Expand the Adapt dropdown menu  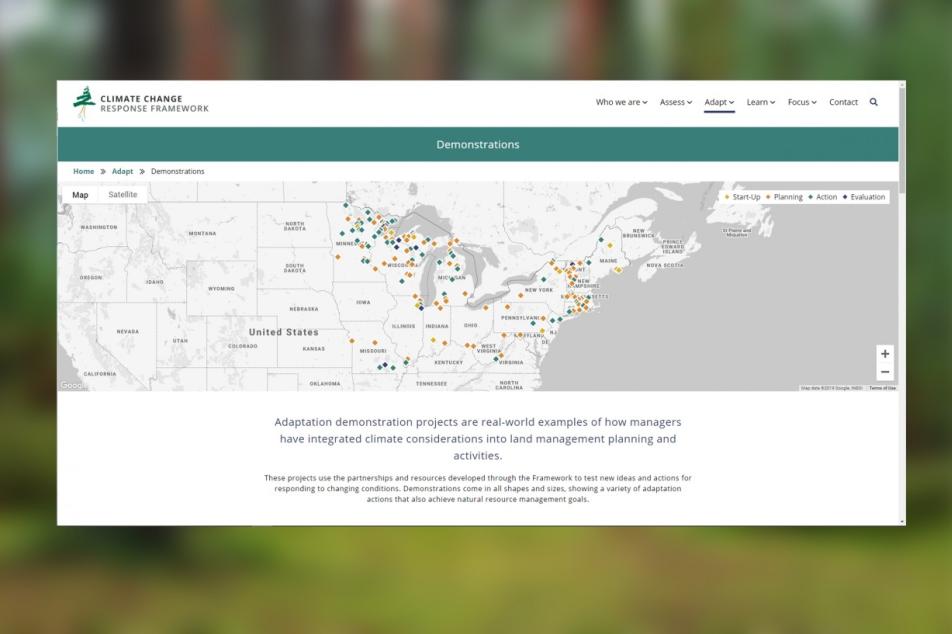click(x=719, y=102)
